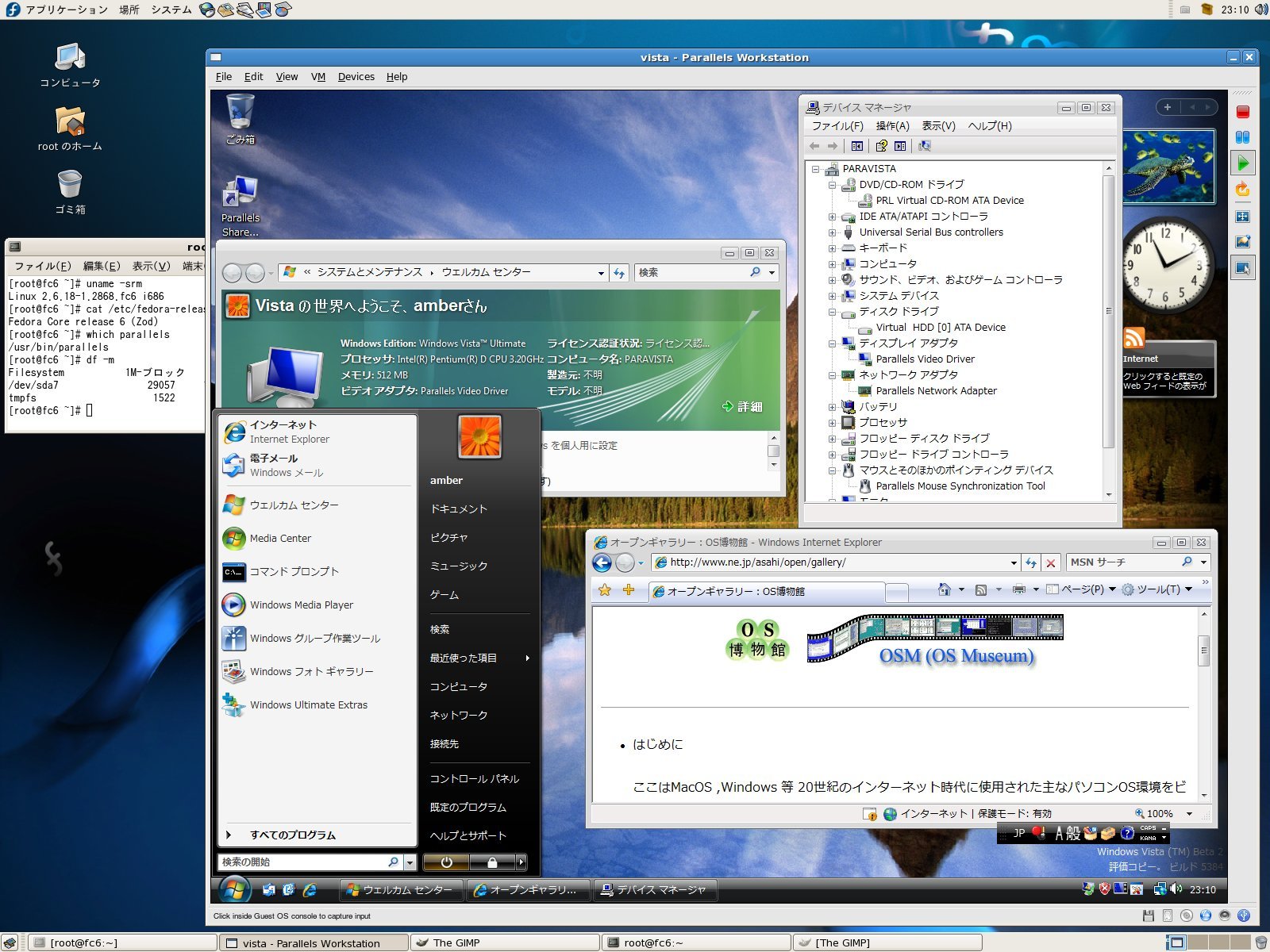The image size is (1270, 952).
Task: Click the はじめに link on the web page
Action: pos(657,744)
